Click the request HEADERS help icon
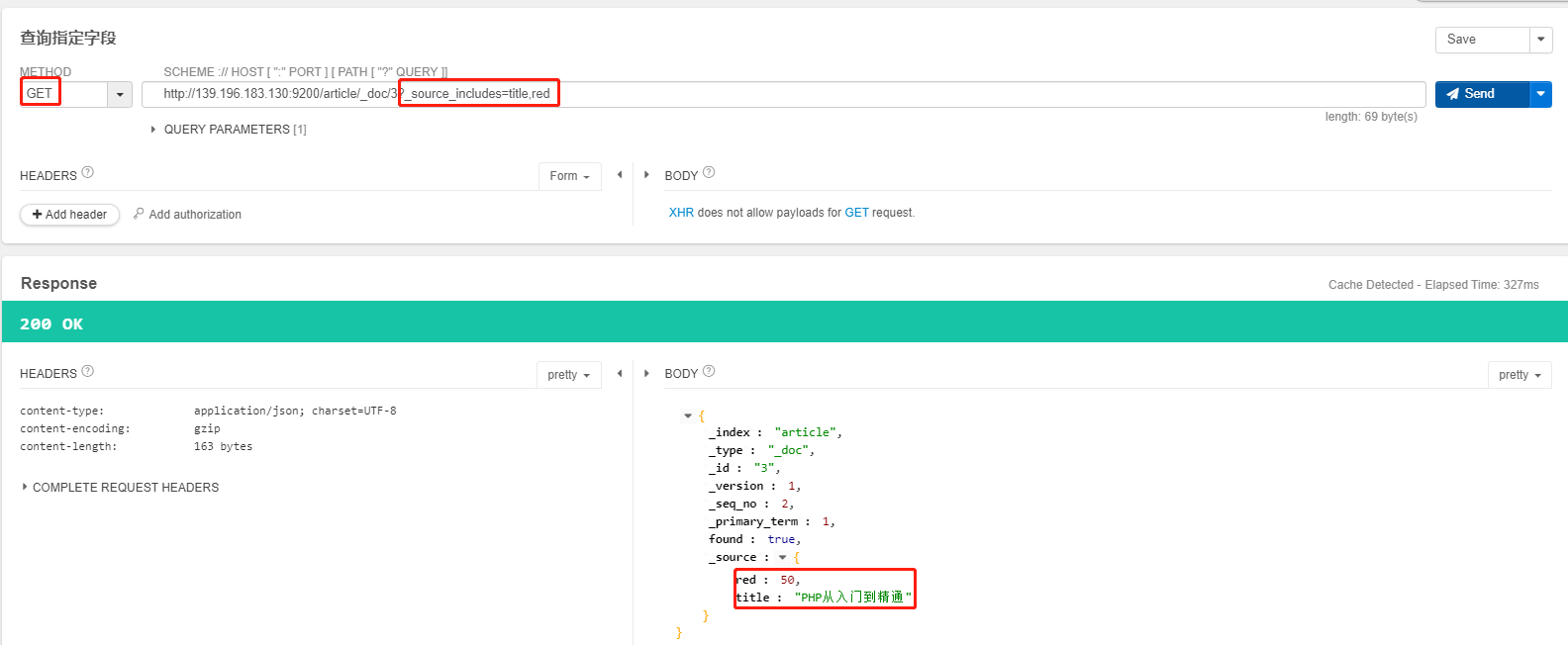This screenshot has width=1568, height=645. click(x=87, y=172)
